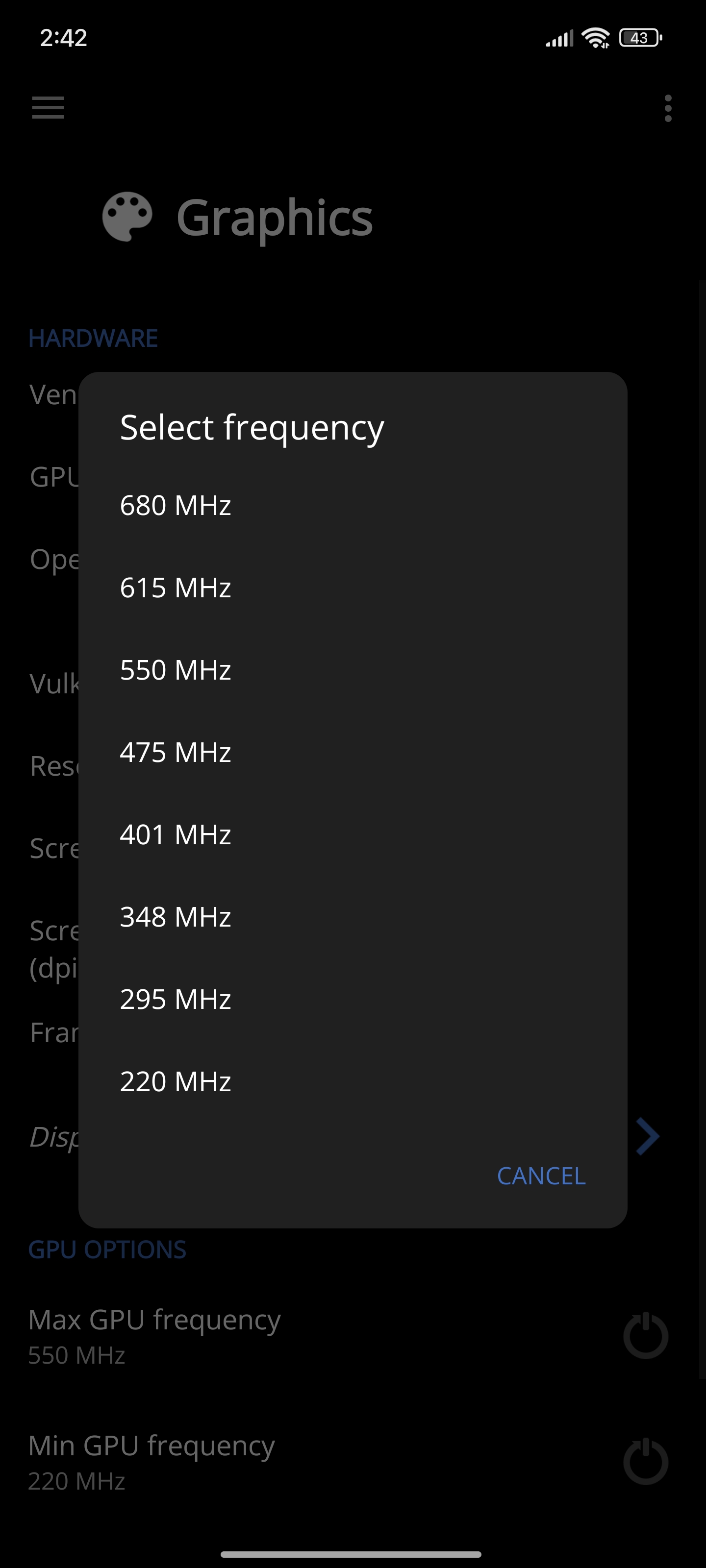Select 295 MHz frequency

353,999
